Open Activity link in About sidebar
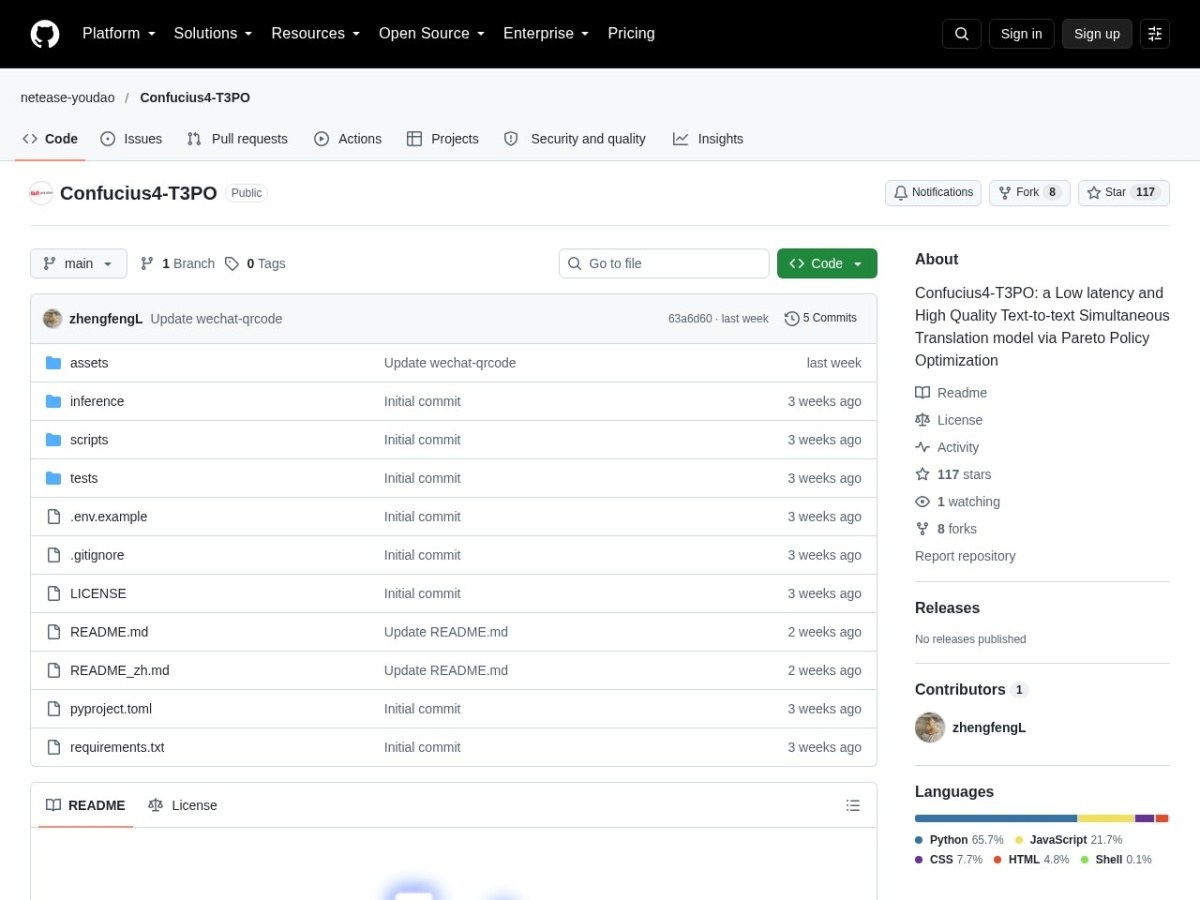The height and width of the screenshot is (900, 1200). coord(947,447)
